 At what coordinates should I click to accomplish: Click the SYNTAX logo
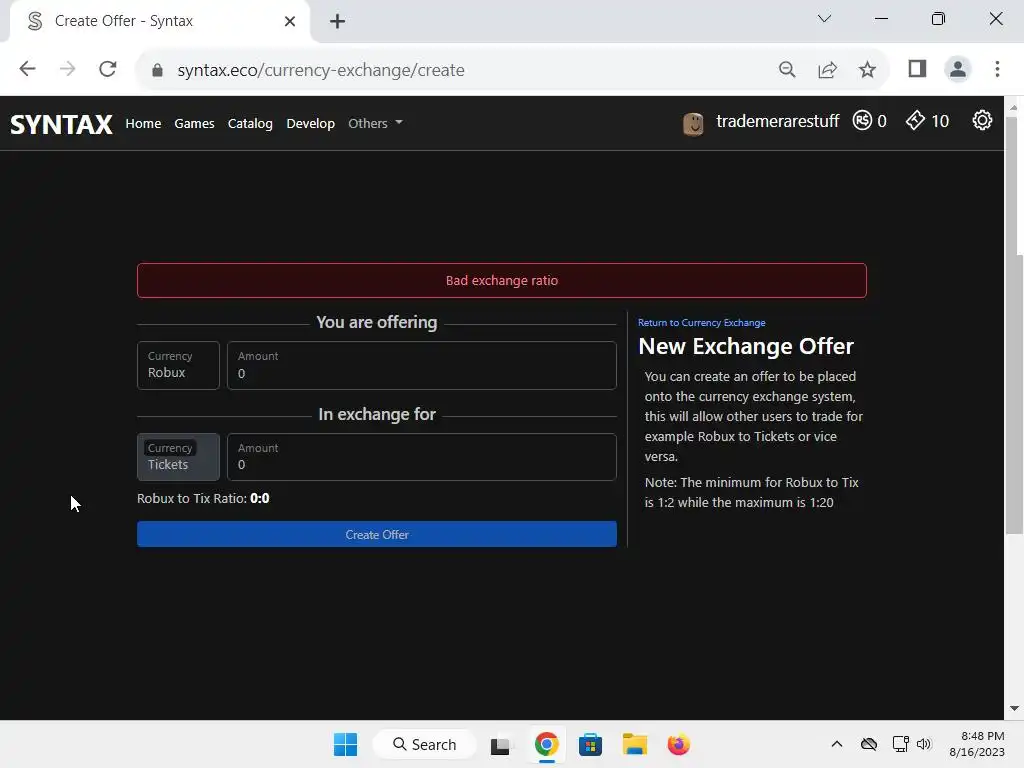61,123
